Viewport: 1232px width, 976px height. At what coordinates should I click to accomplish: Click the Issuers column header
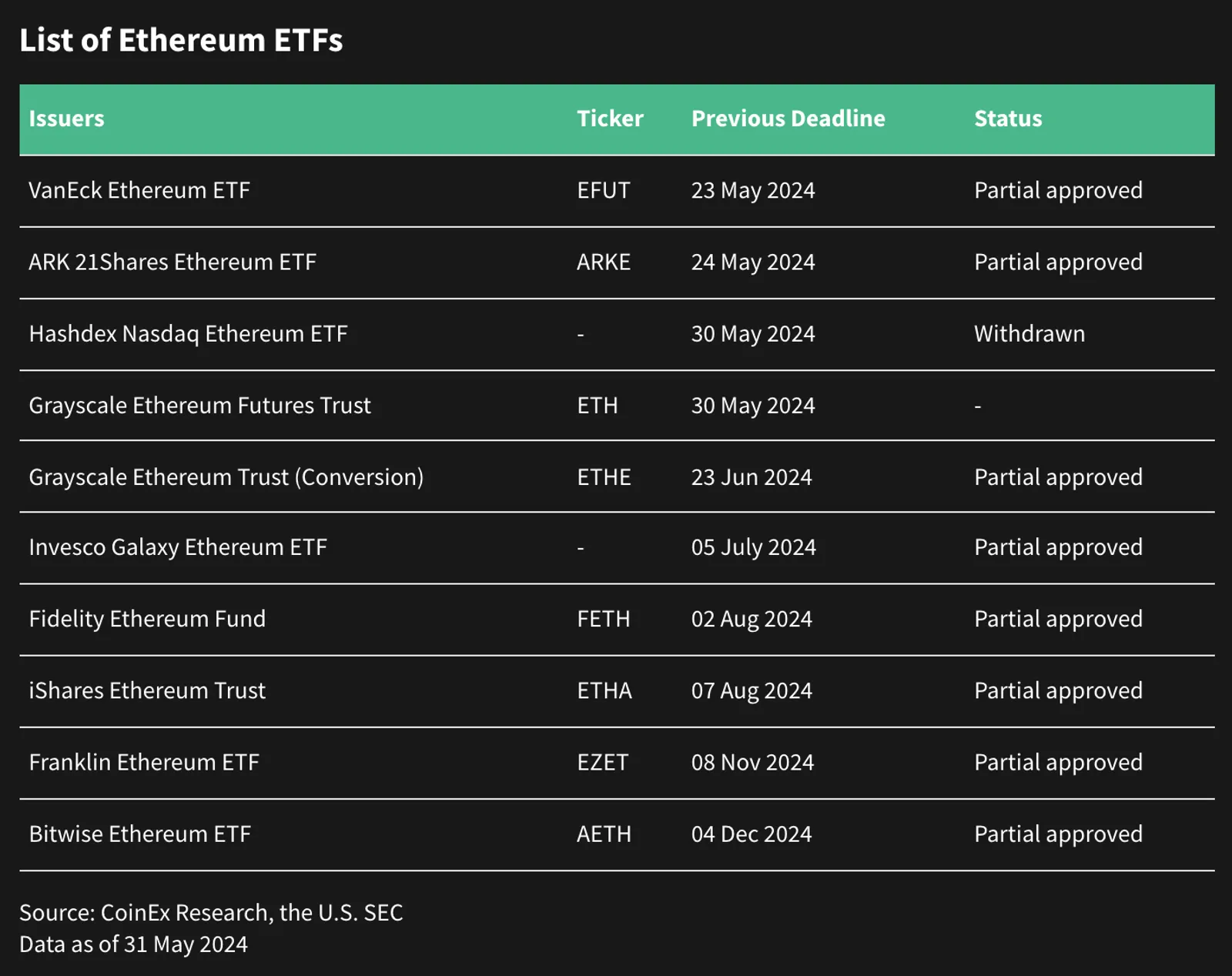click(66, 119)
